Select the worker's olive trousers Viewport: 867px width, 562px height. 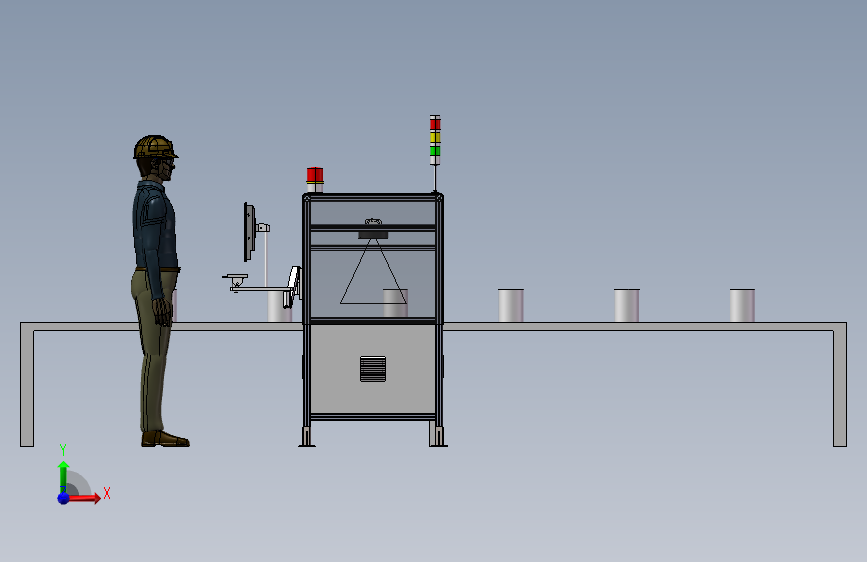(x=150, y=348)
